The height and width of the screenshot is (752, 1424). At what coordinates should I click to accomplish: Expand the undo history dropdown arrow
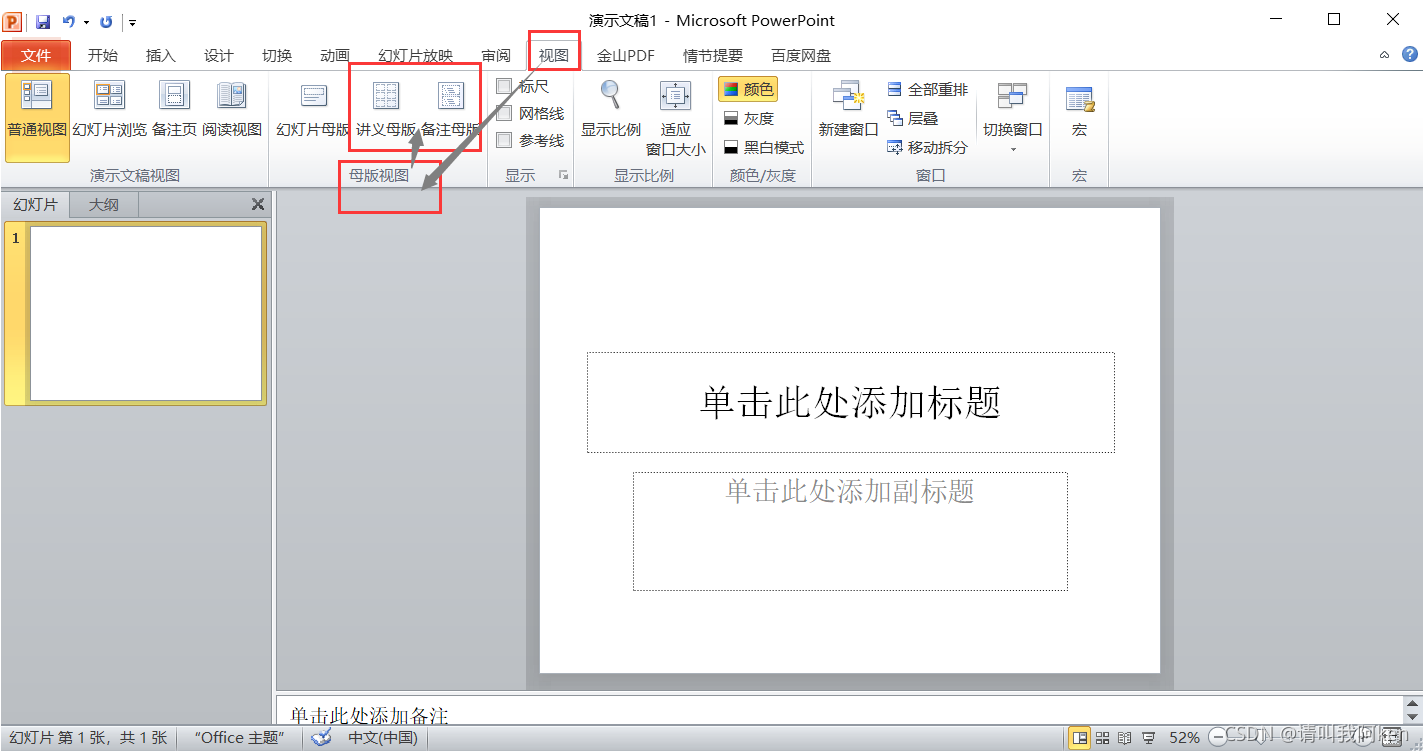tap(86, 22)
